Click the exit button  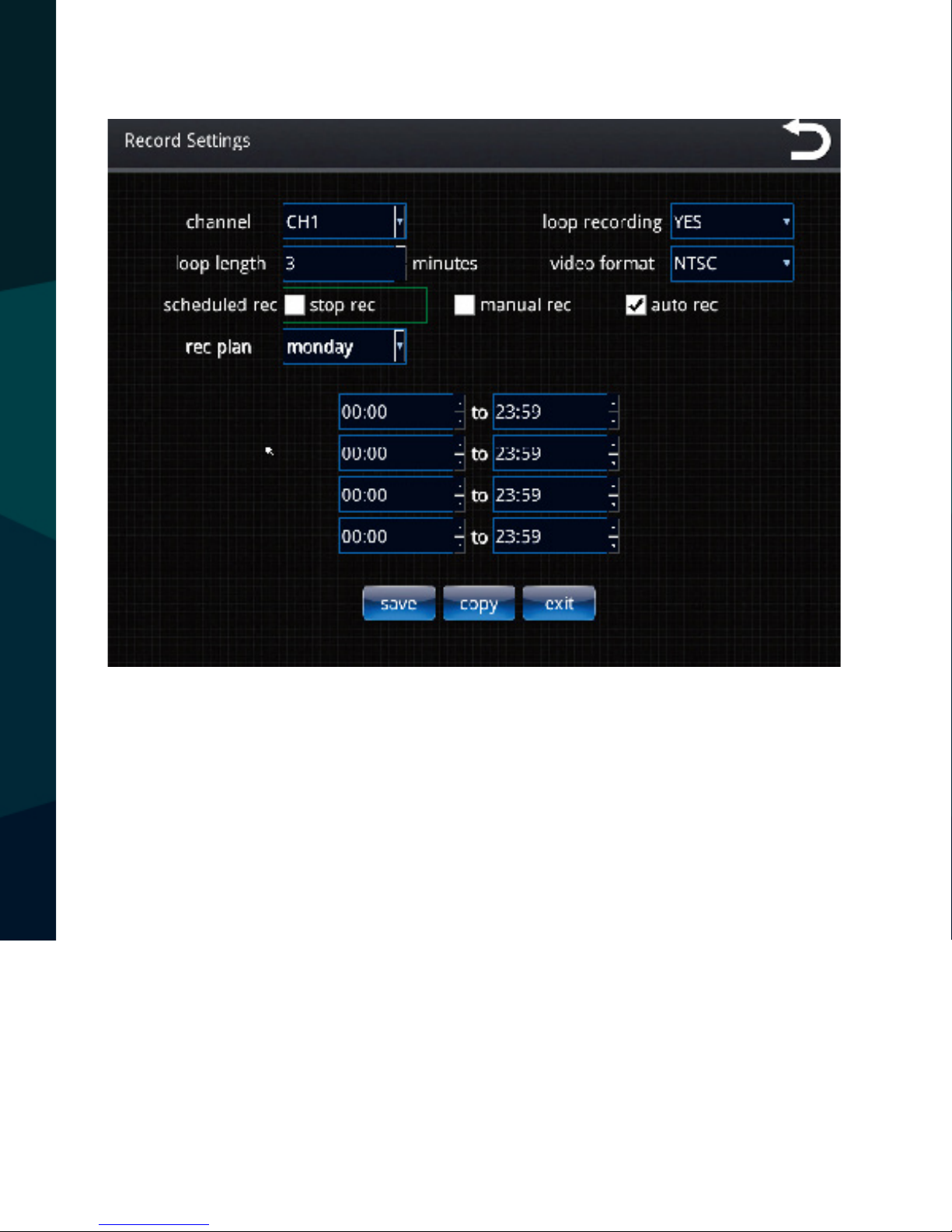click(x=559, y=603)
